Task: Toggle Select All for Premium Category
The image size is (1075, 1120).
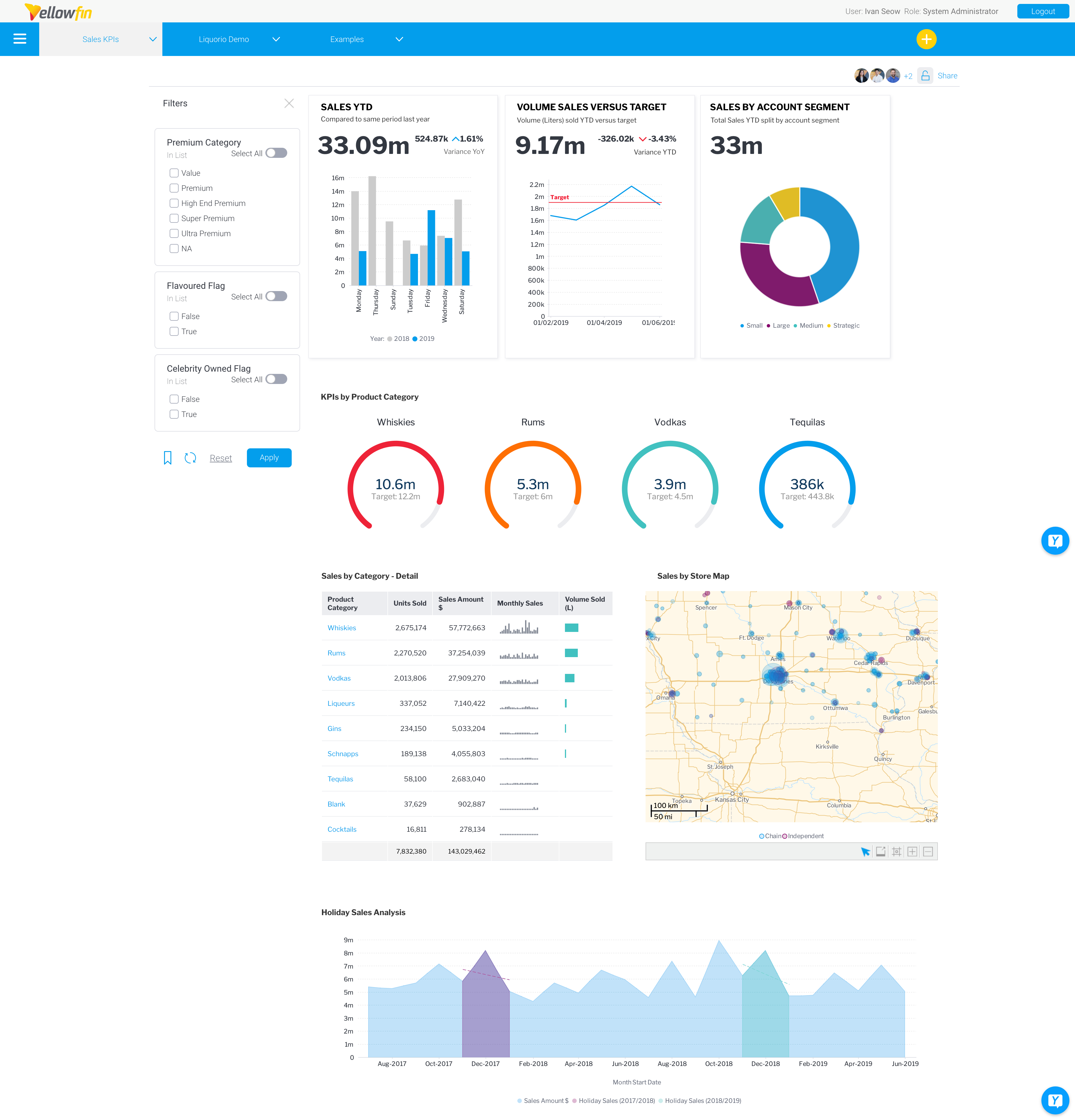Action: [277, 153]
